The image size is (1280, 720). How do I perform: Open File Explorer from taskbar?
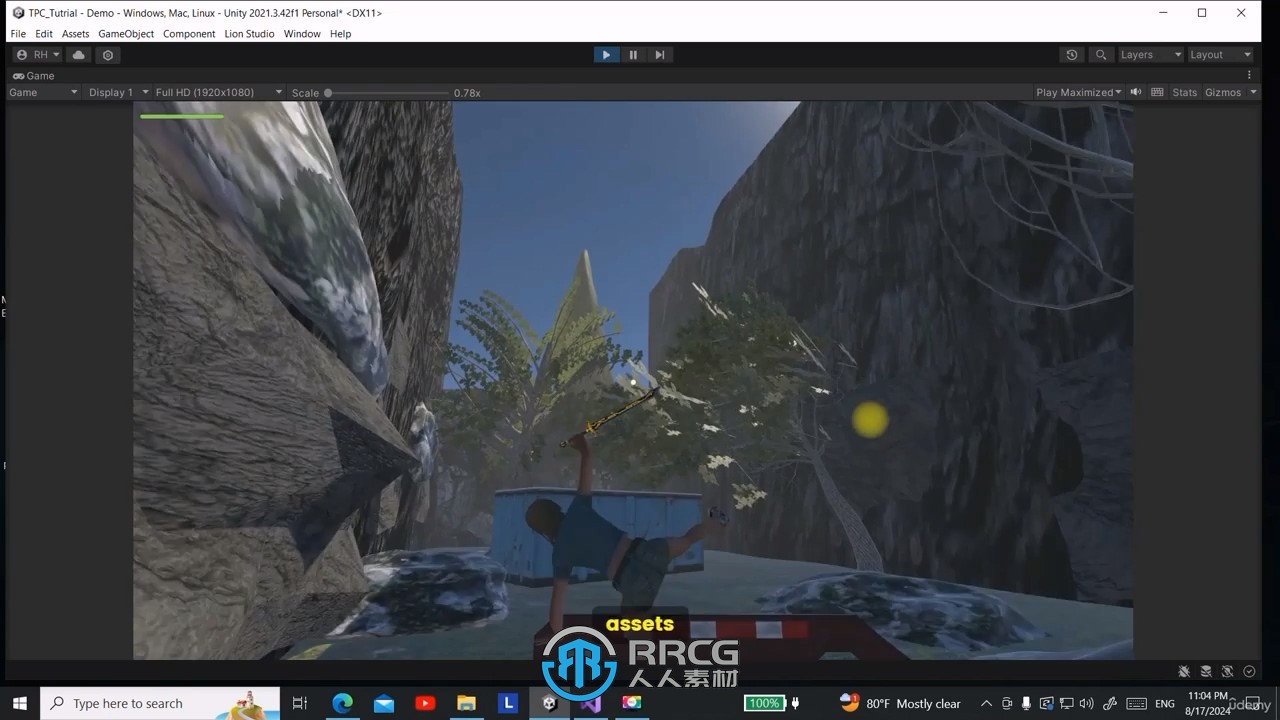(467, 703)
